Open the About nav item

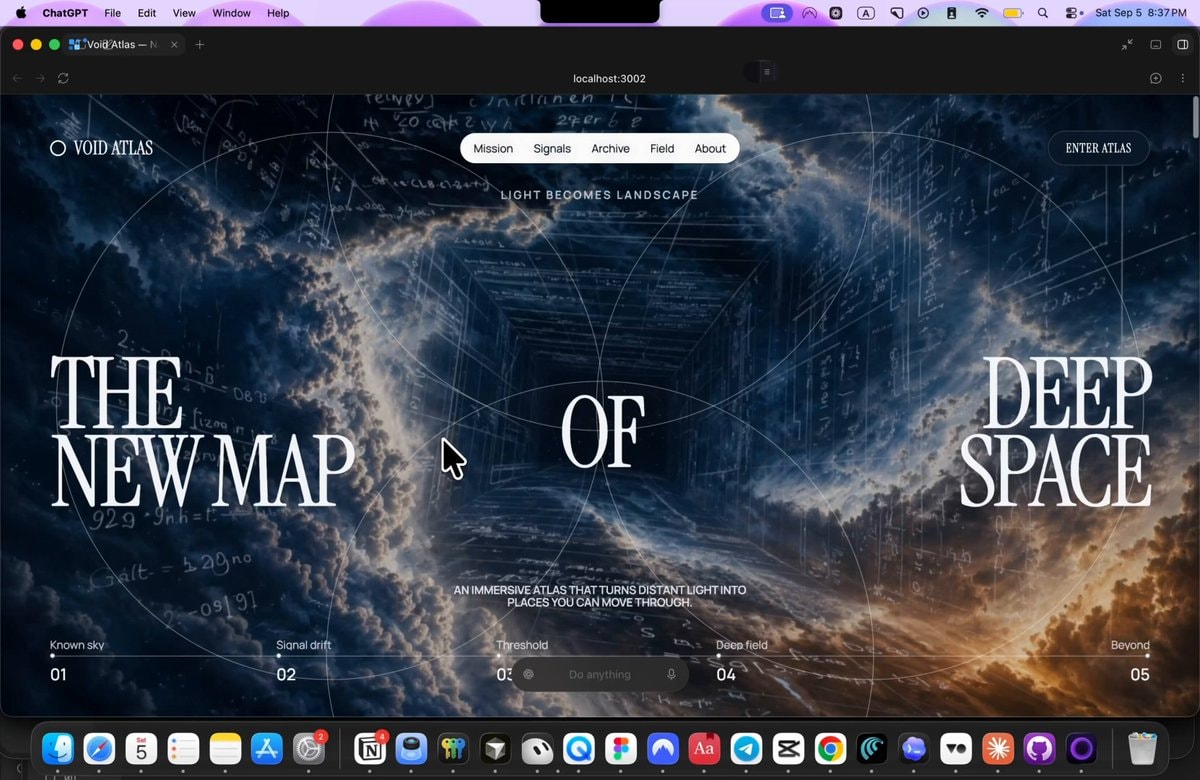click(x=710, y=149)
